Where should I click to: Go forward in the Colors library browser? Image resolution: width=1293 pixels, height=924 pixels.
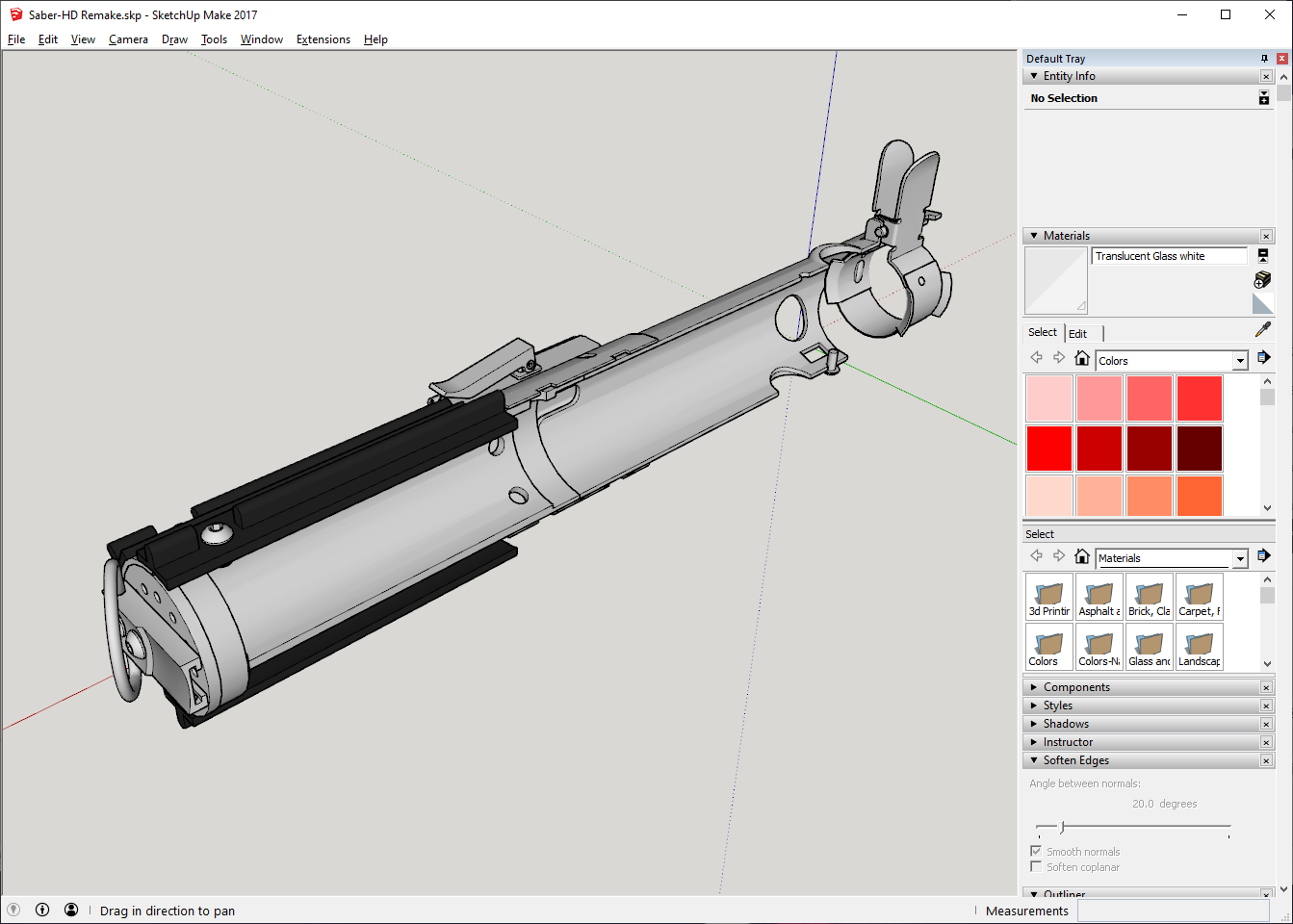coord(1059,358)
